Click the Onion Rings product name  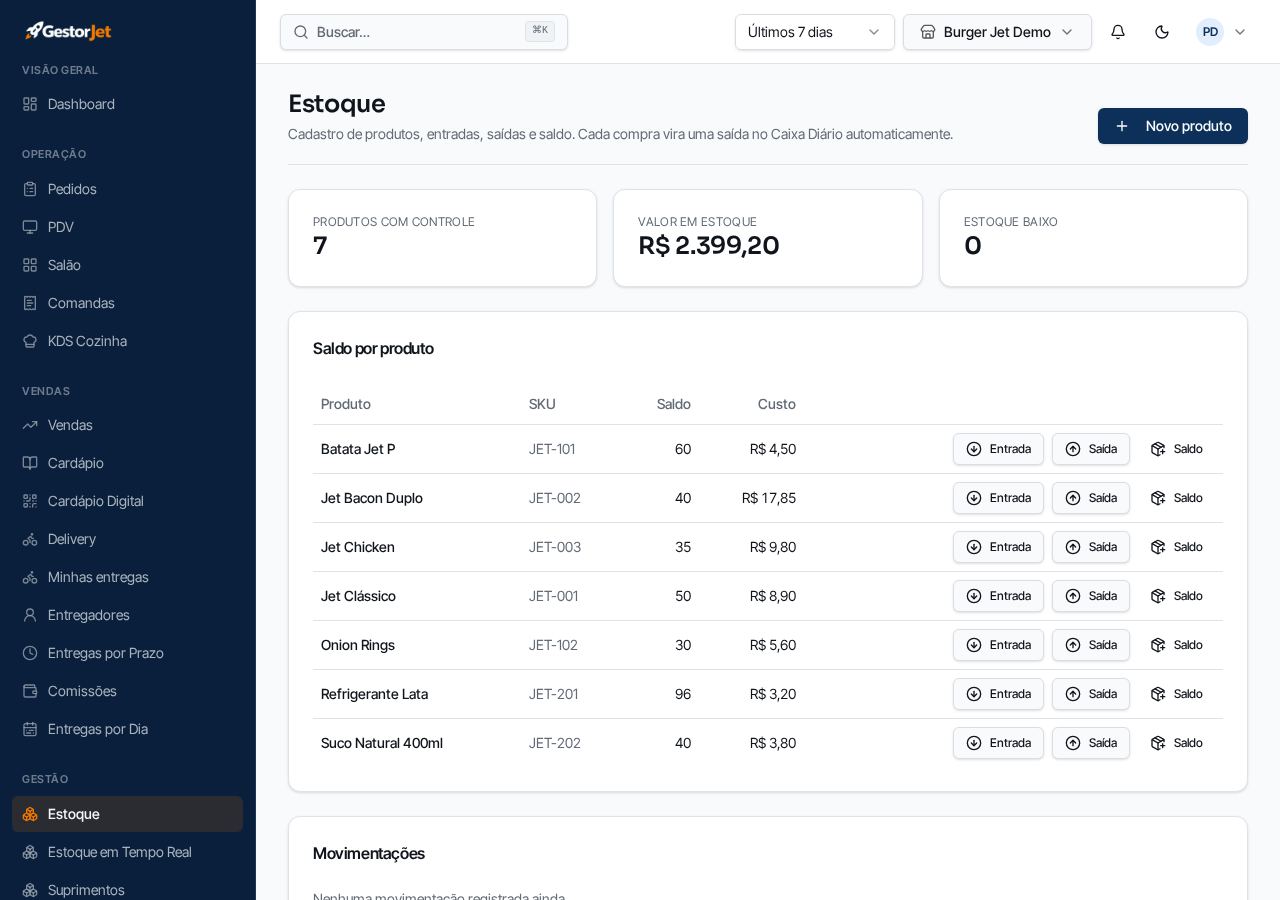pos(358,645)
